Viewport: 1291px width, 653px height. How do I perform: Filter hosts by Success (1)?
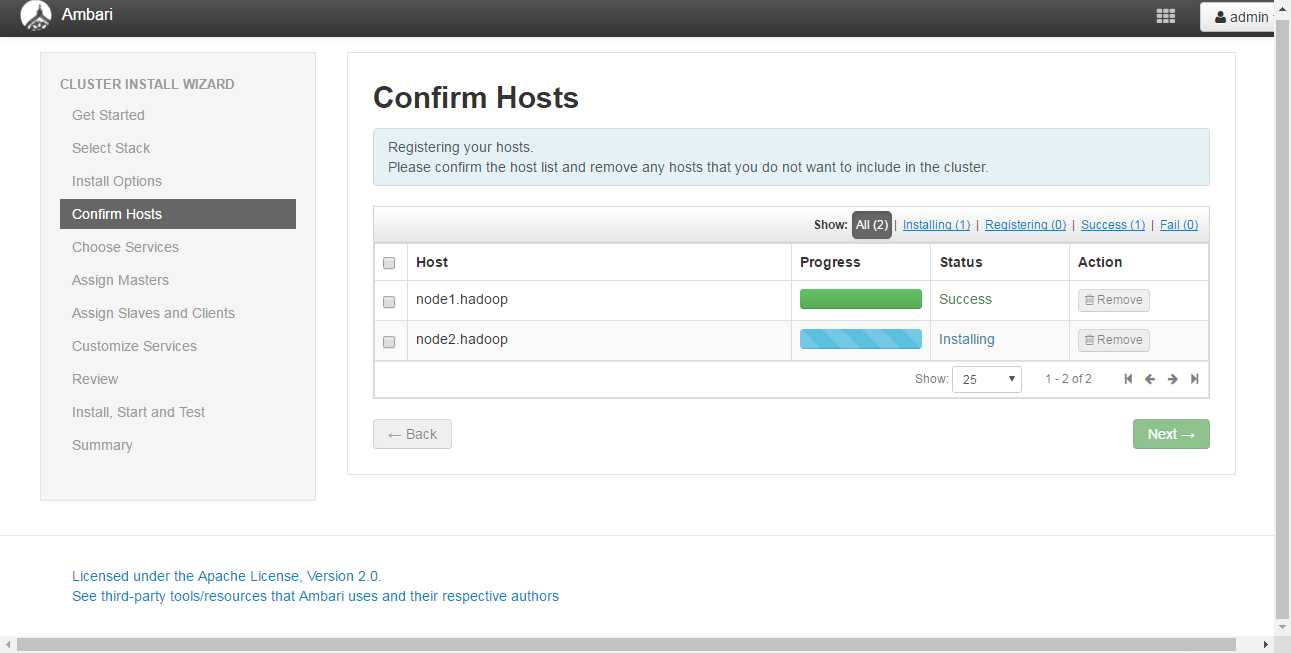(x=1113, y=225)
